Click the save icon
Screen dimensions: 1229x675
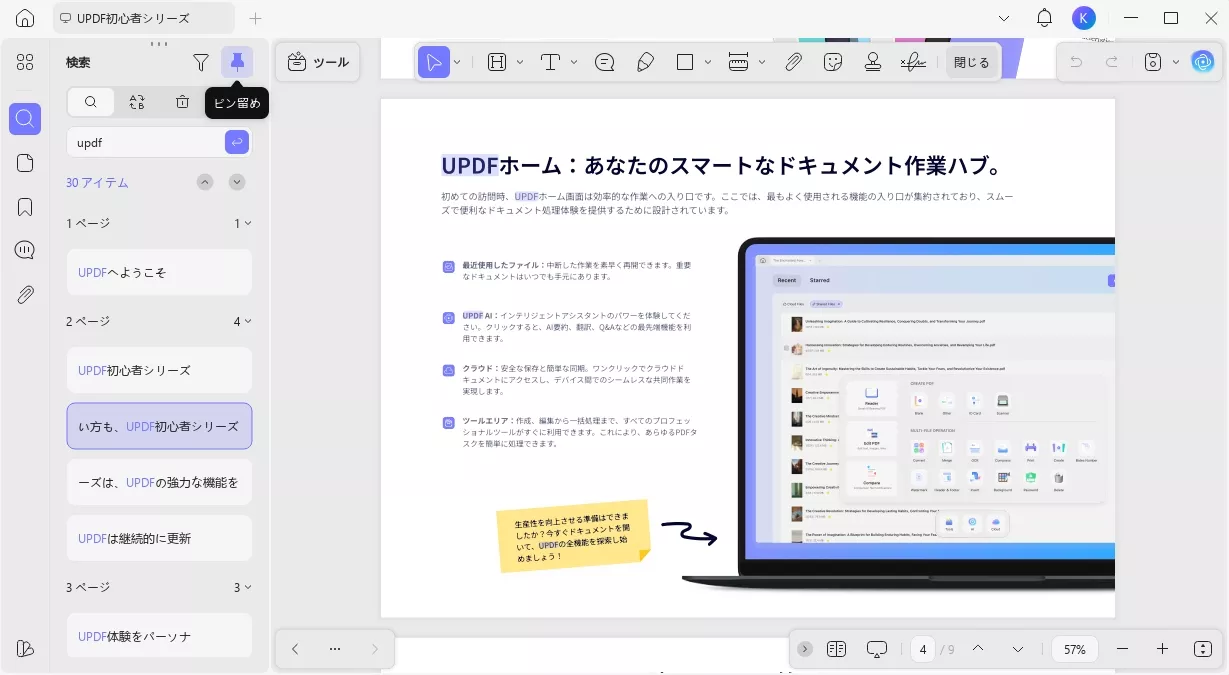pos(1153,62)
